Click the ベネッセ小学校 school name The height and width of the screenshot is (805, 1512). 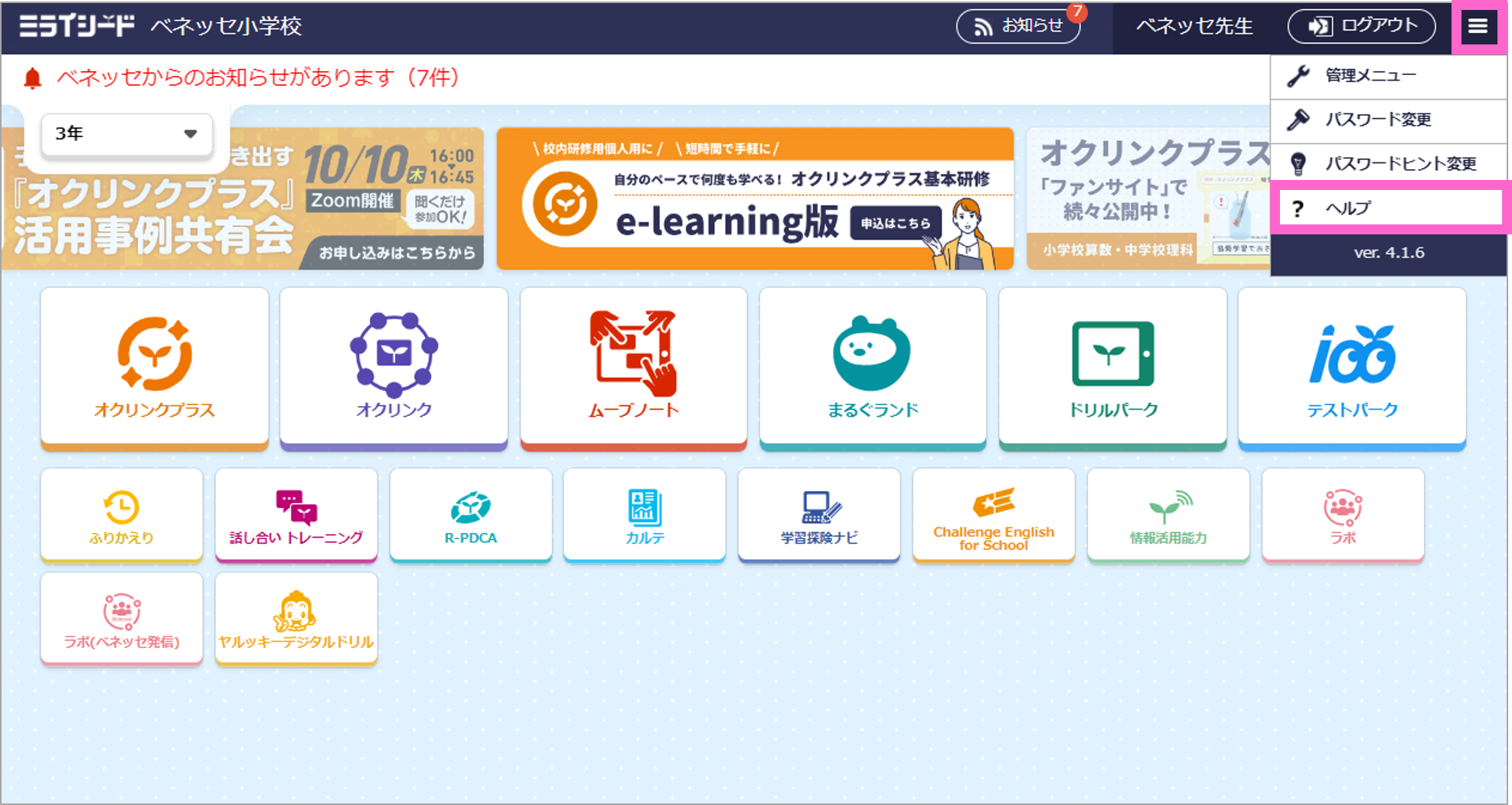[227, 27]
